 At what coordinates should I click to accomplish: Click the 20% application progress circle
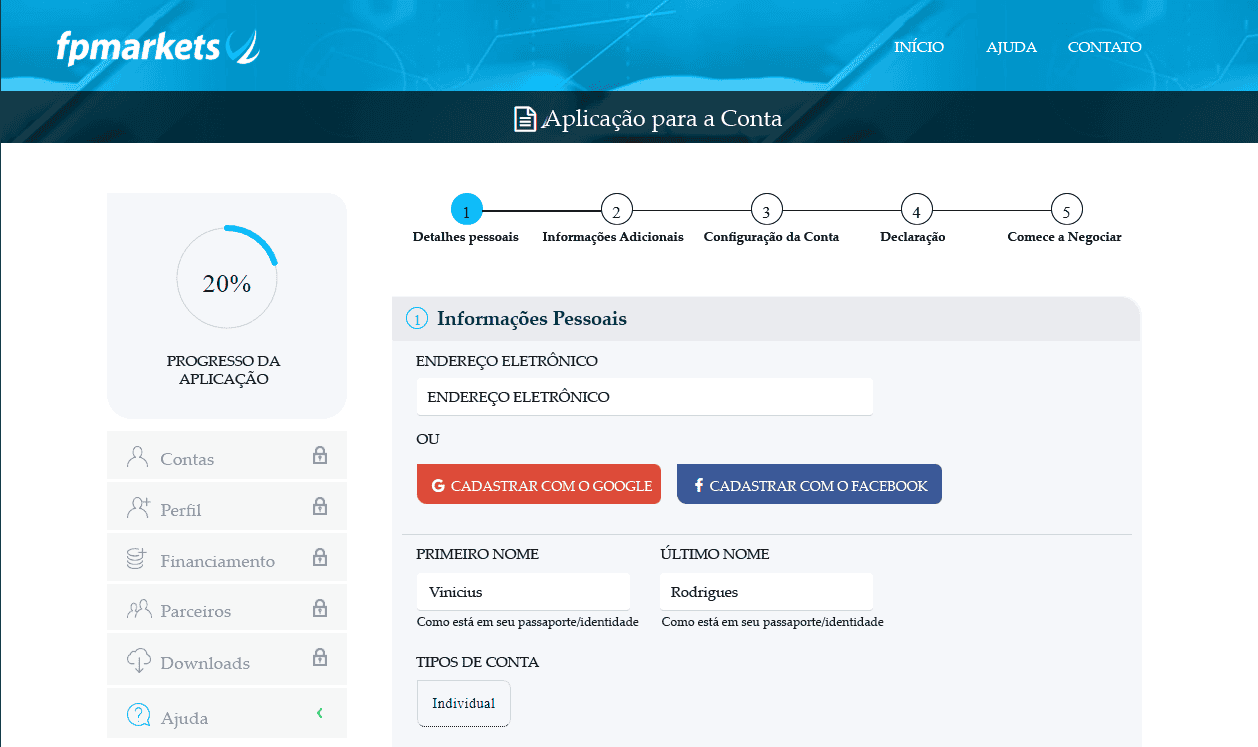point(226,277)
